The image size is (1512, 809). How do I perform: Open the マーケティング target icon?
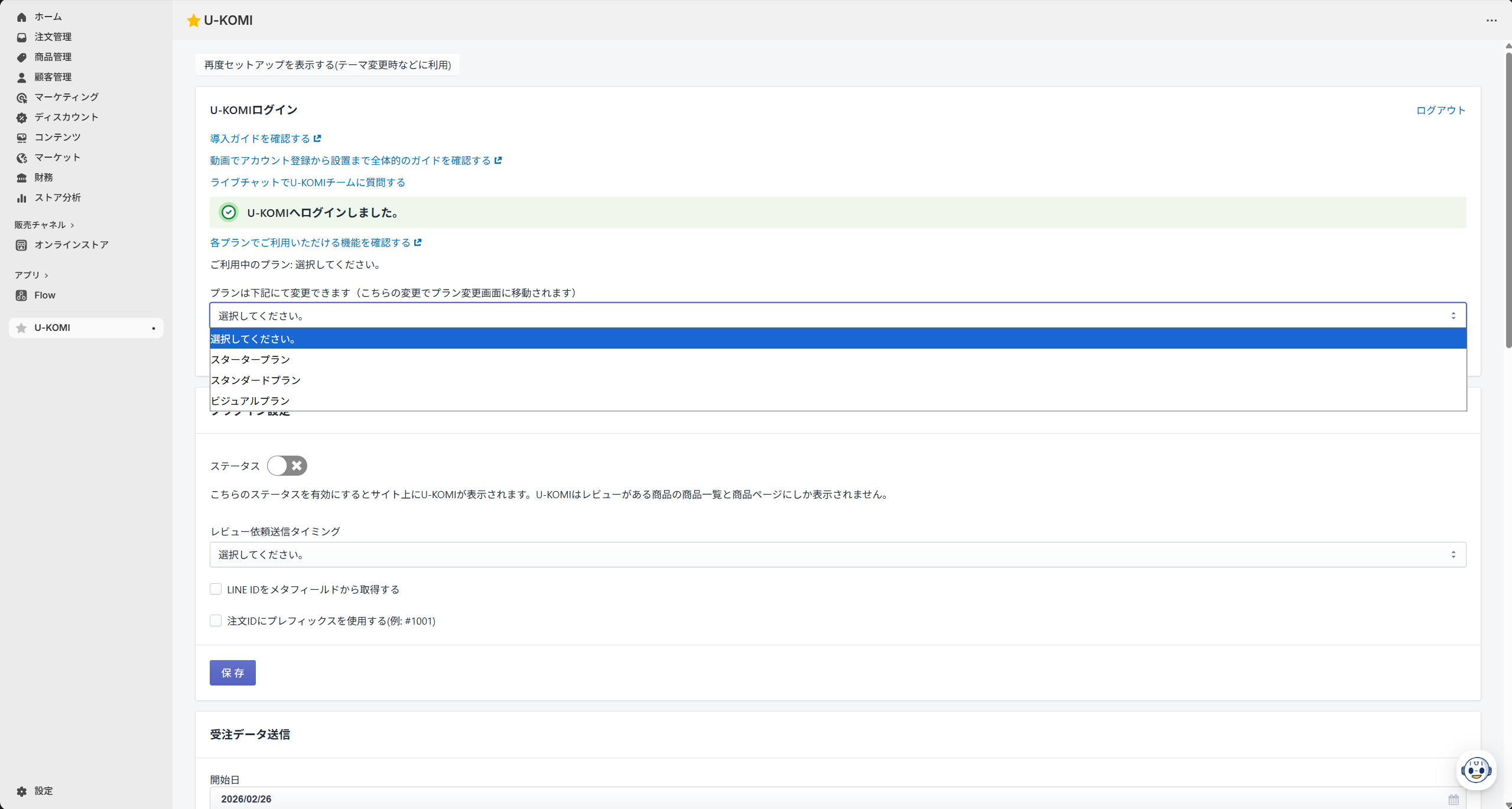point(22,98)
